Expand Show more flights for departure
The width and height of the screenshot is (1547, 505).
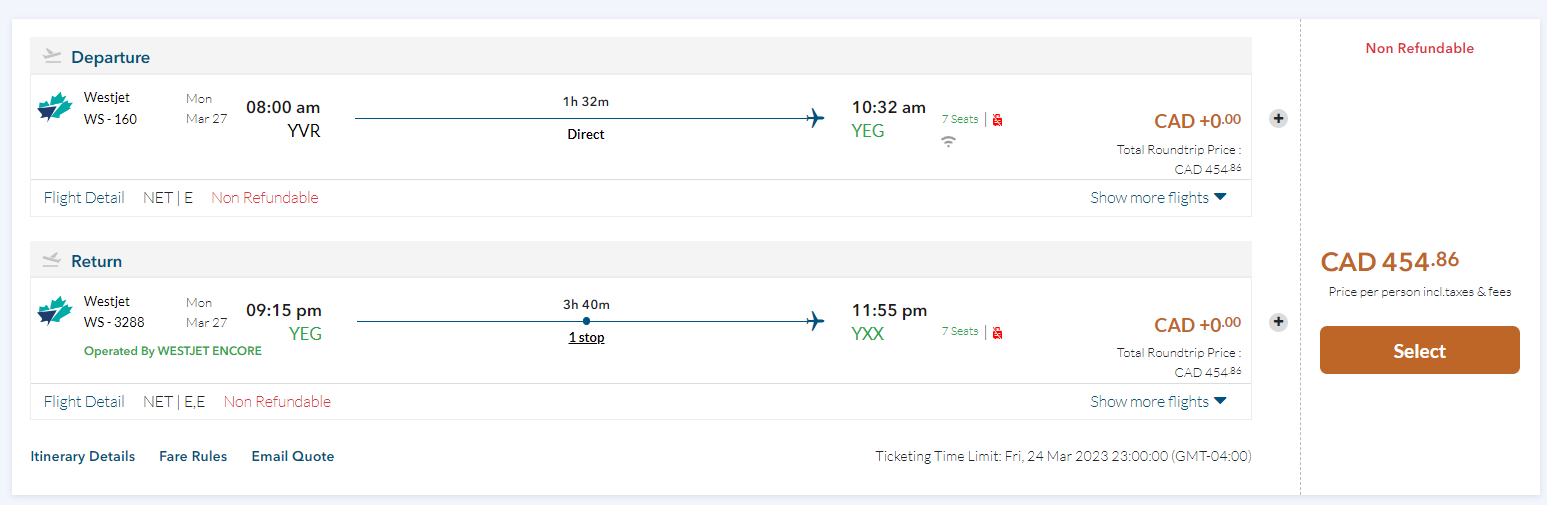point(1158,198)
